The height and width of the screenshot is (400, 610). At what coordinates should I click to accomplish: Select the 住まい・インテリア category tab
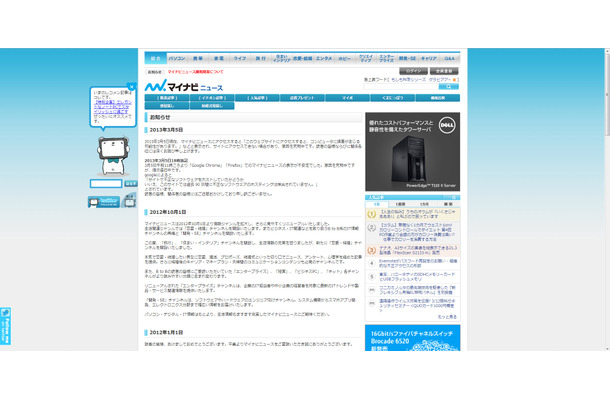(282, 58)
